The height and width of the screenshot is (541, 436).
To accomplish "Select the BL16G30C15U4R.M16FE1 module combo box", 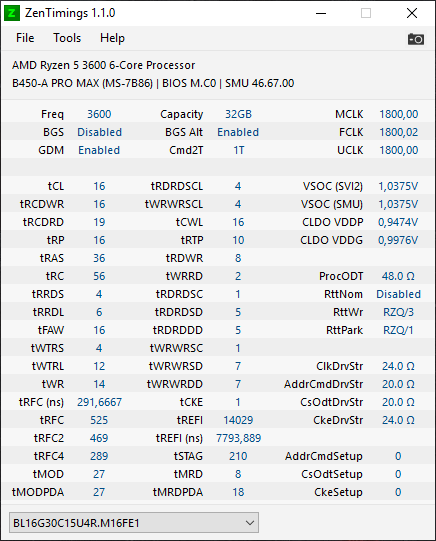I will [134, 523].
